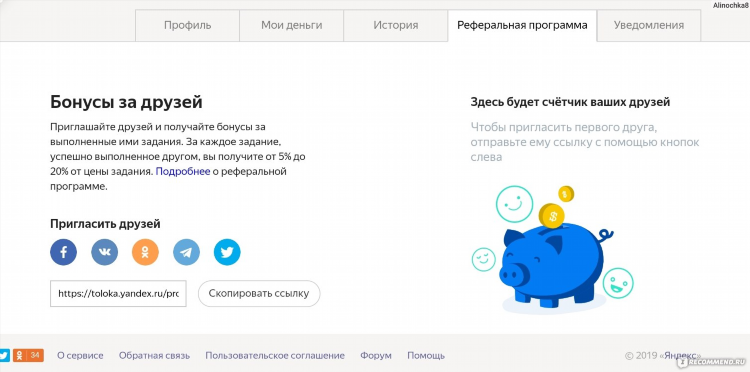Screen dimensions: 750x372
Task: Click the footer Twitter share icon
Action: (4, 355)
